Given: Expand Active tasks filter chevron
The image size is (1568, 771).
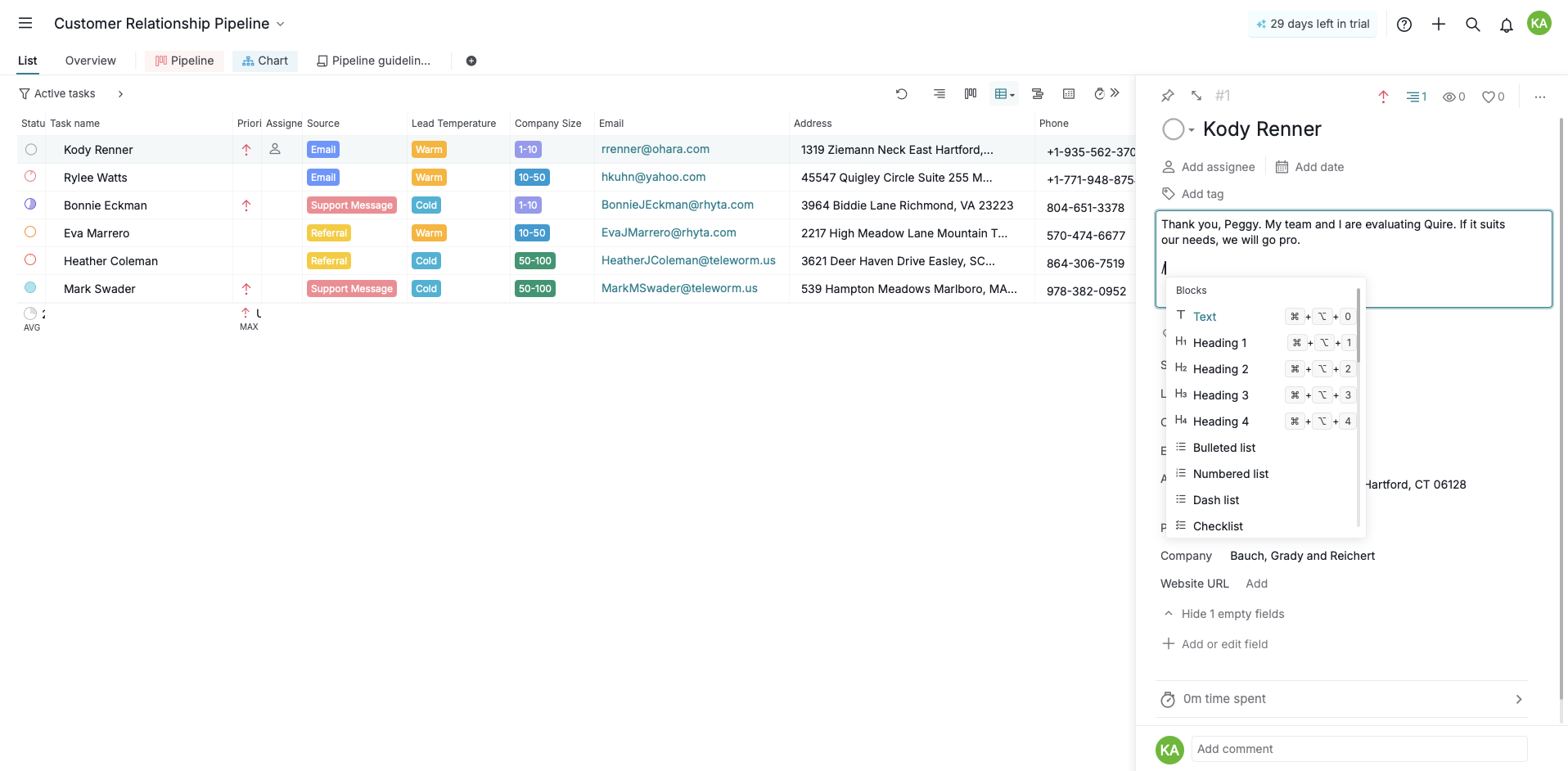Looking at the screenshot, I should [120, 94].
